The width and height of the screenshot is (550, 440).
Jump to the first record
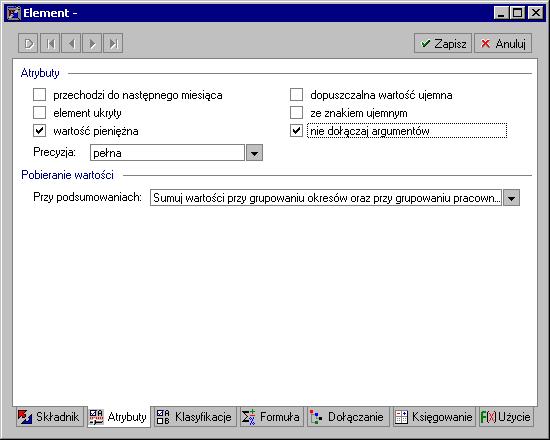[x=50, y=44]
